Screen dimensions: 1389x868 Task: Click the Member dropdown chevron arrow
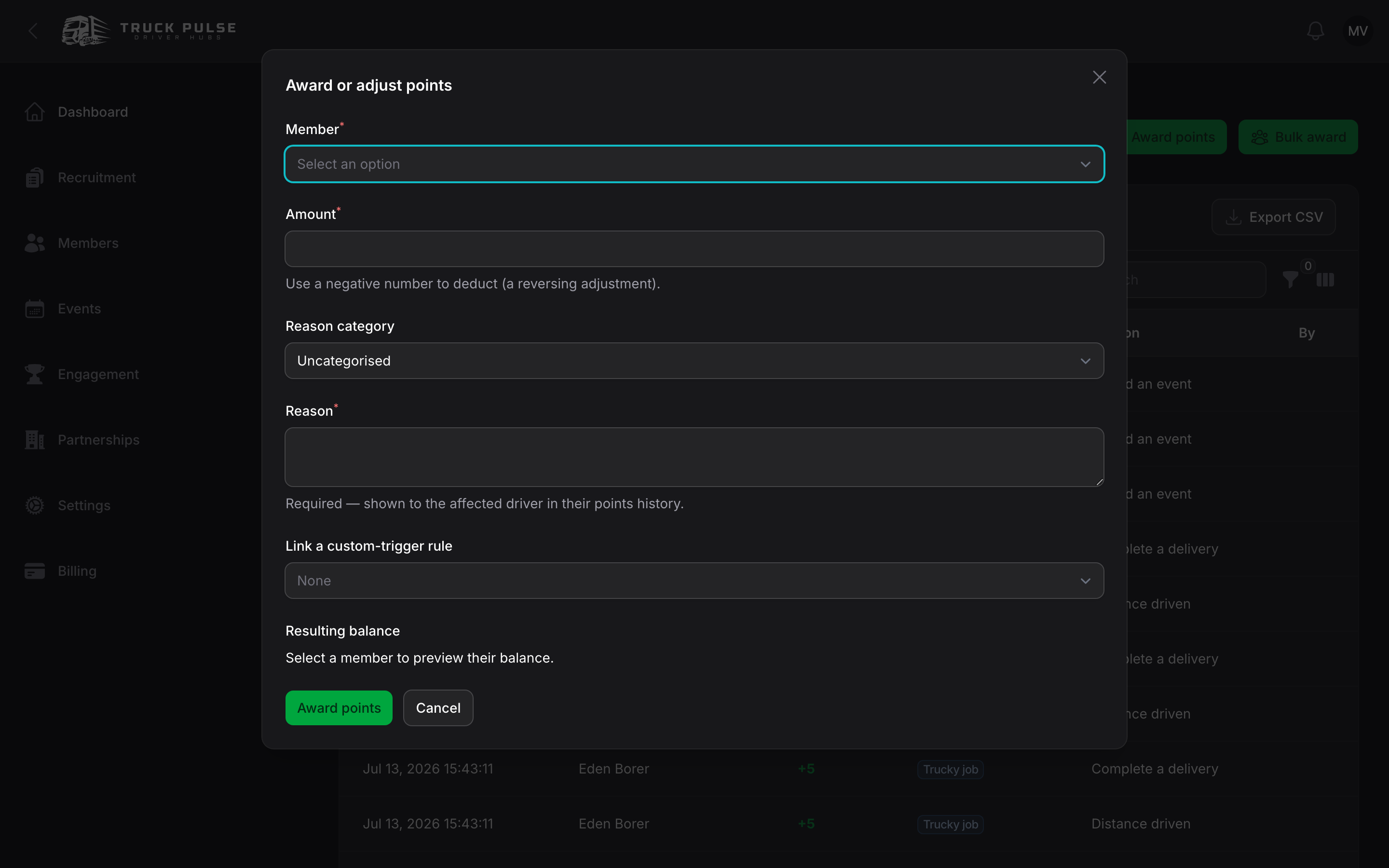(1085, 165)
